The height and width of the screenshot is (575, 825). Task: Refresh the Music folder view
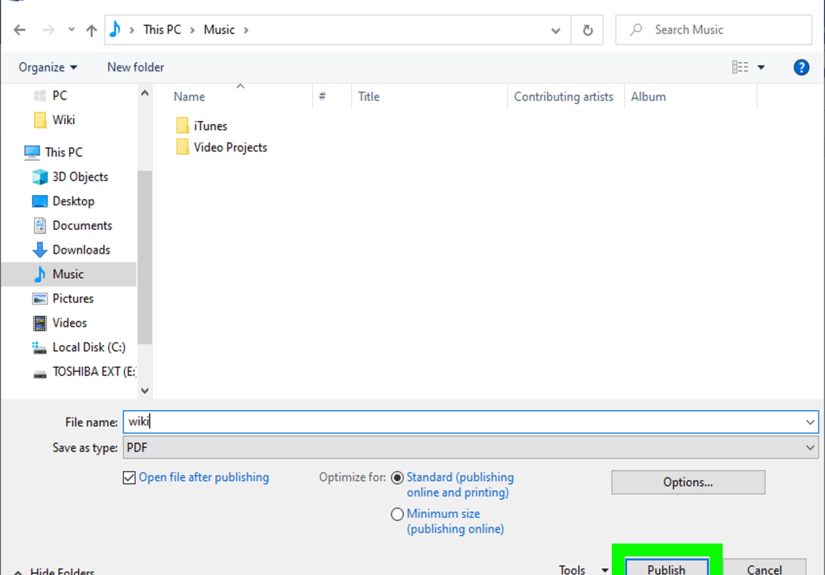pyautogui.click(x=588, y=30)
